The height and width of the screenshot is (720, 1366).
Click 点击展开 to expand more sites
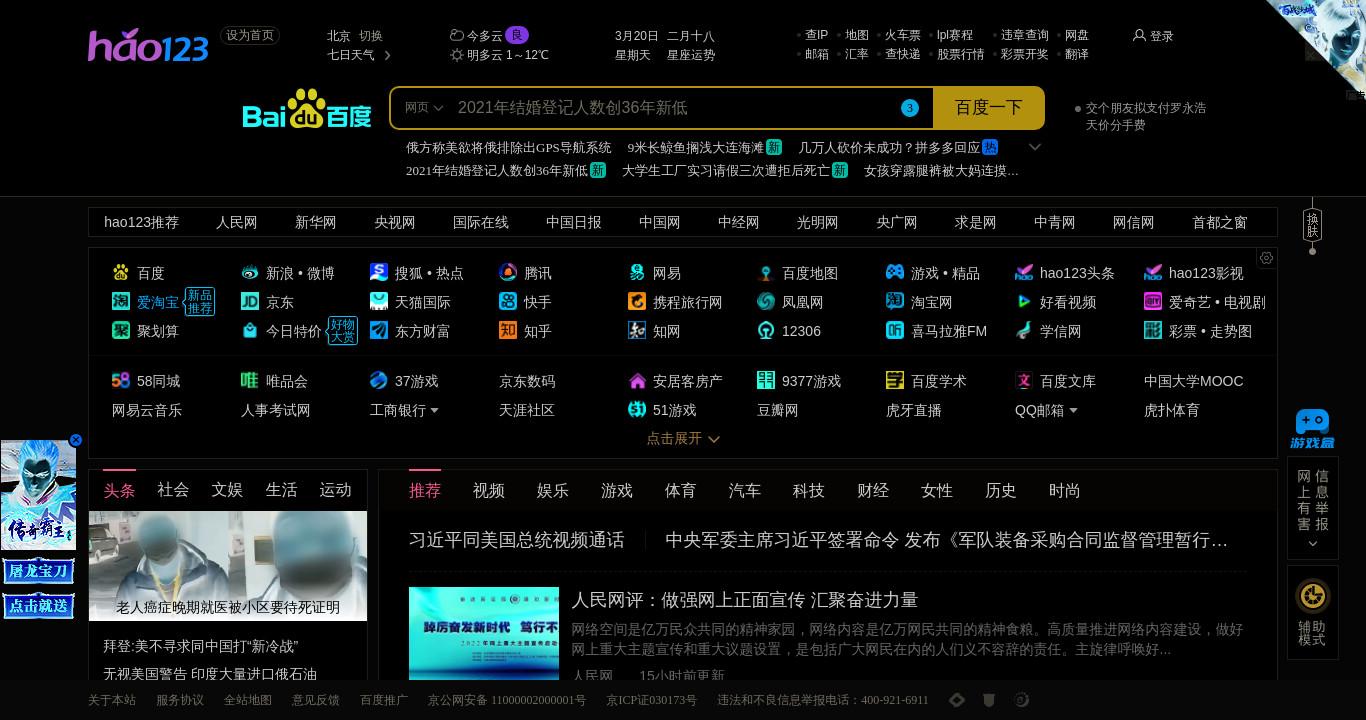click(683, 438)
